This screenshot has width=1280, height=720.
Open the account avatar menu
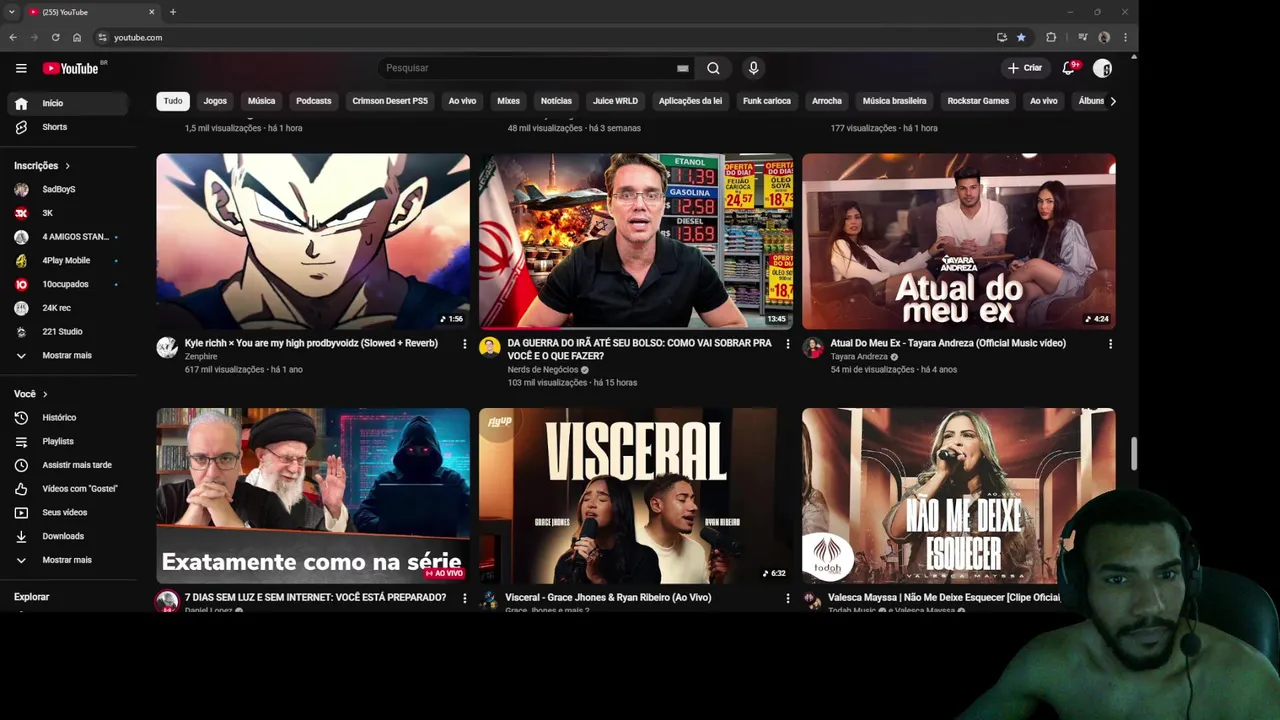point(1102,68)
